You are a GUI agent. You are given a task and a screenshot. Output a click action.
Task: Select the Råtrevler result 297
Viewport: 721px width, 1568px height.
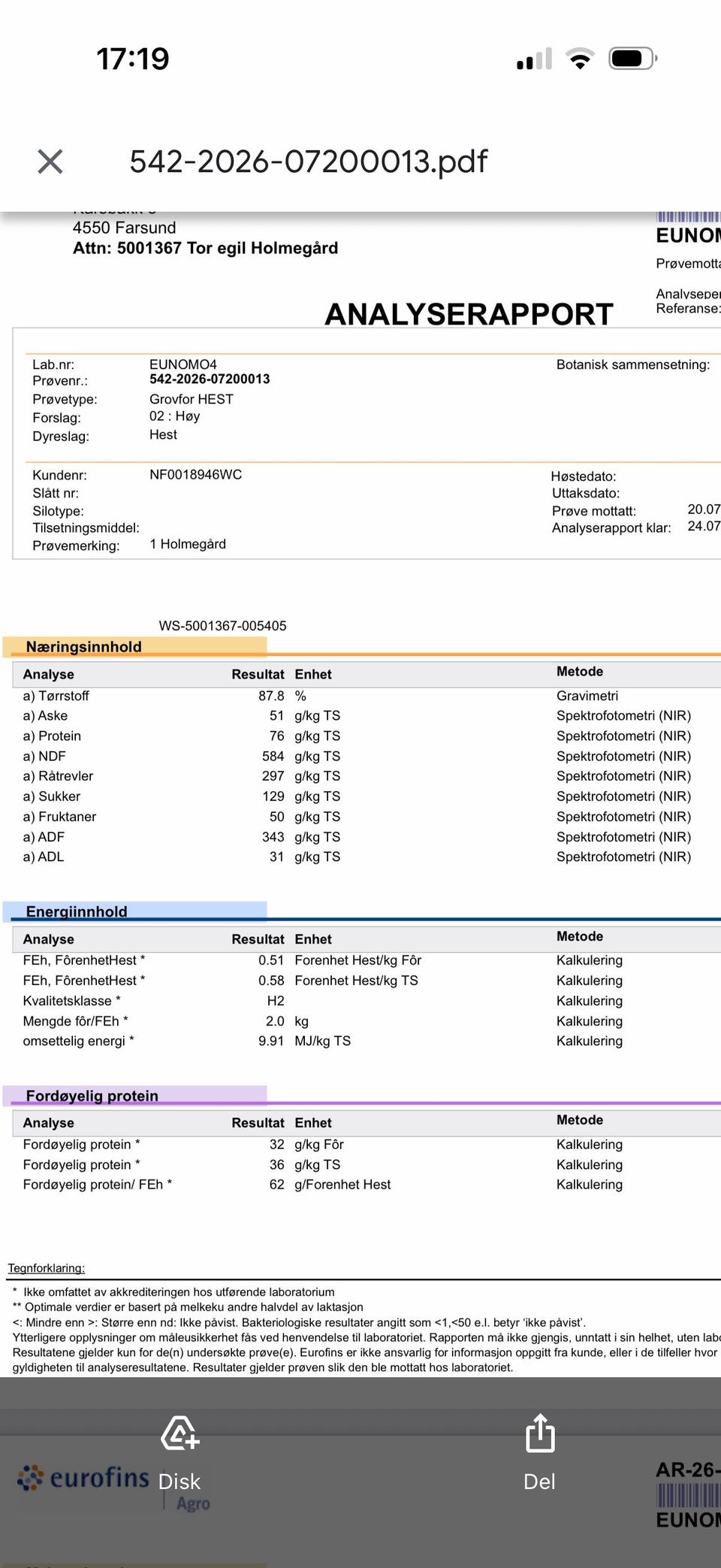tap(273, 776)
